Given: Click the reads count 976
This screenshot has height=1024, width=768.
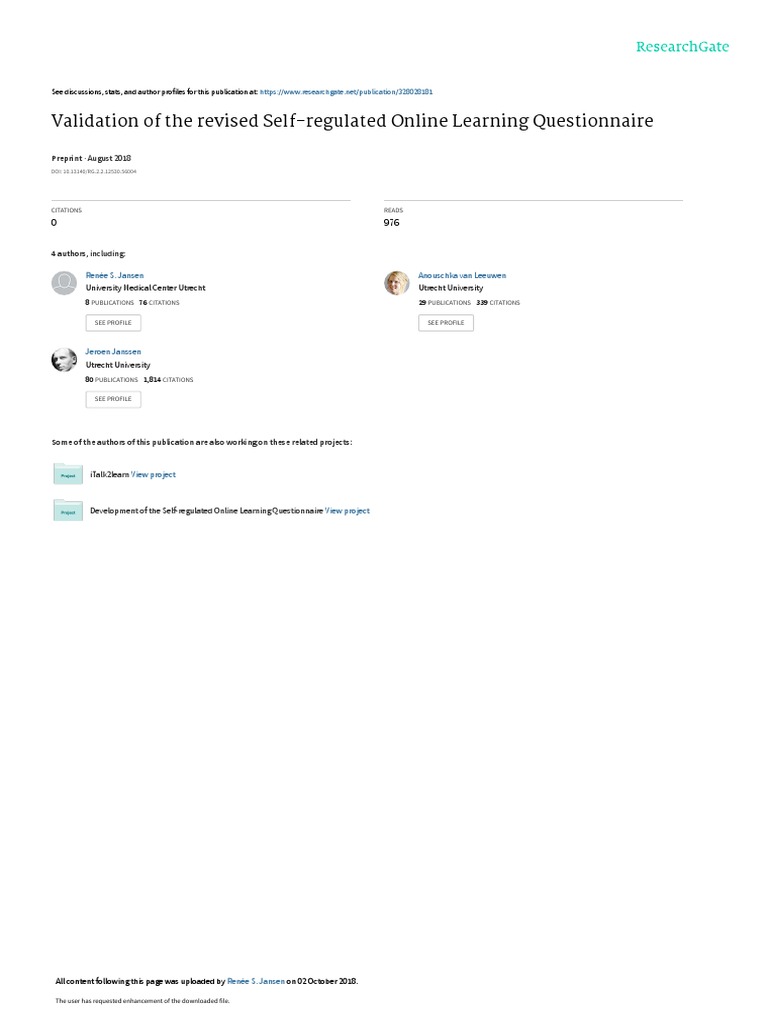Looking at the screenshot, I should click(x=391, y=223).
